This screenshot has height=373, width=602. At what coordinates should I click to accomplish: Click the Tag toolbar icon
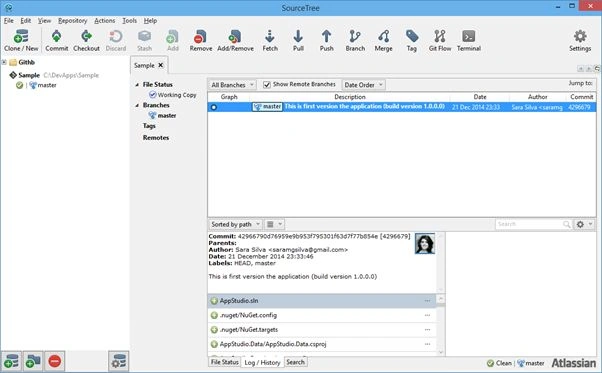[x=412, y=40]
